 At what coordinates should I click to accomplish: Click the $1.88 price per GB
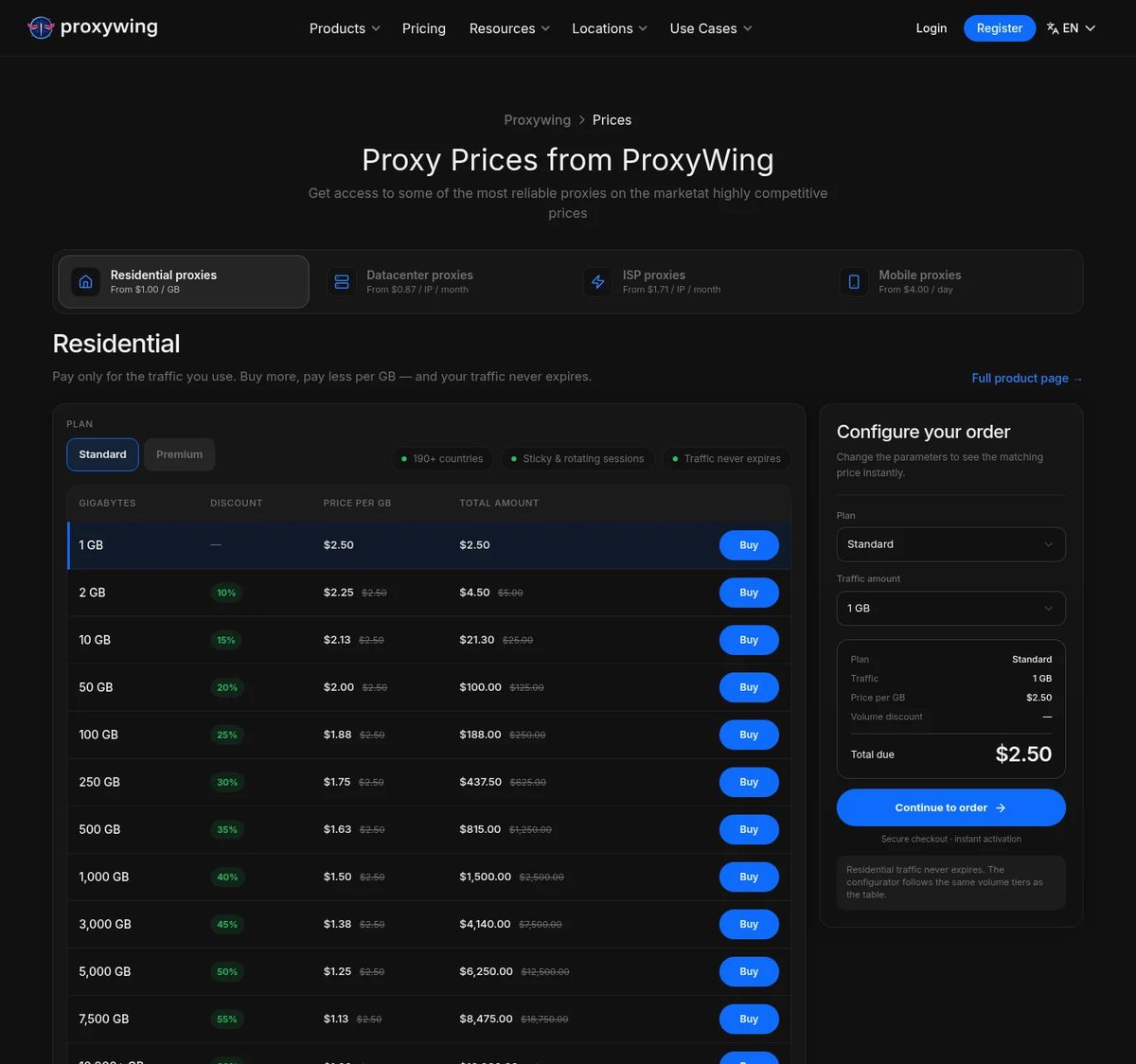(337, 735)
